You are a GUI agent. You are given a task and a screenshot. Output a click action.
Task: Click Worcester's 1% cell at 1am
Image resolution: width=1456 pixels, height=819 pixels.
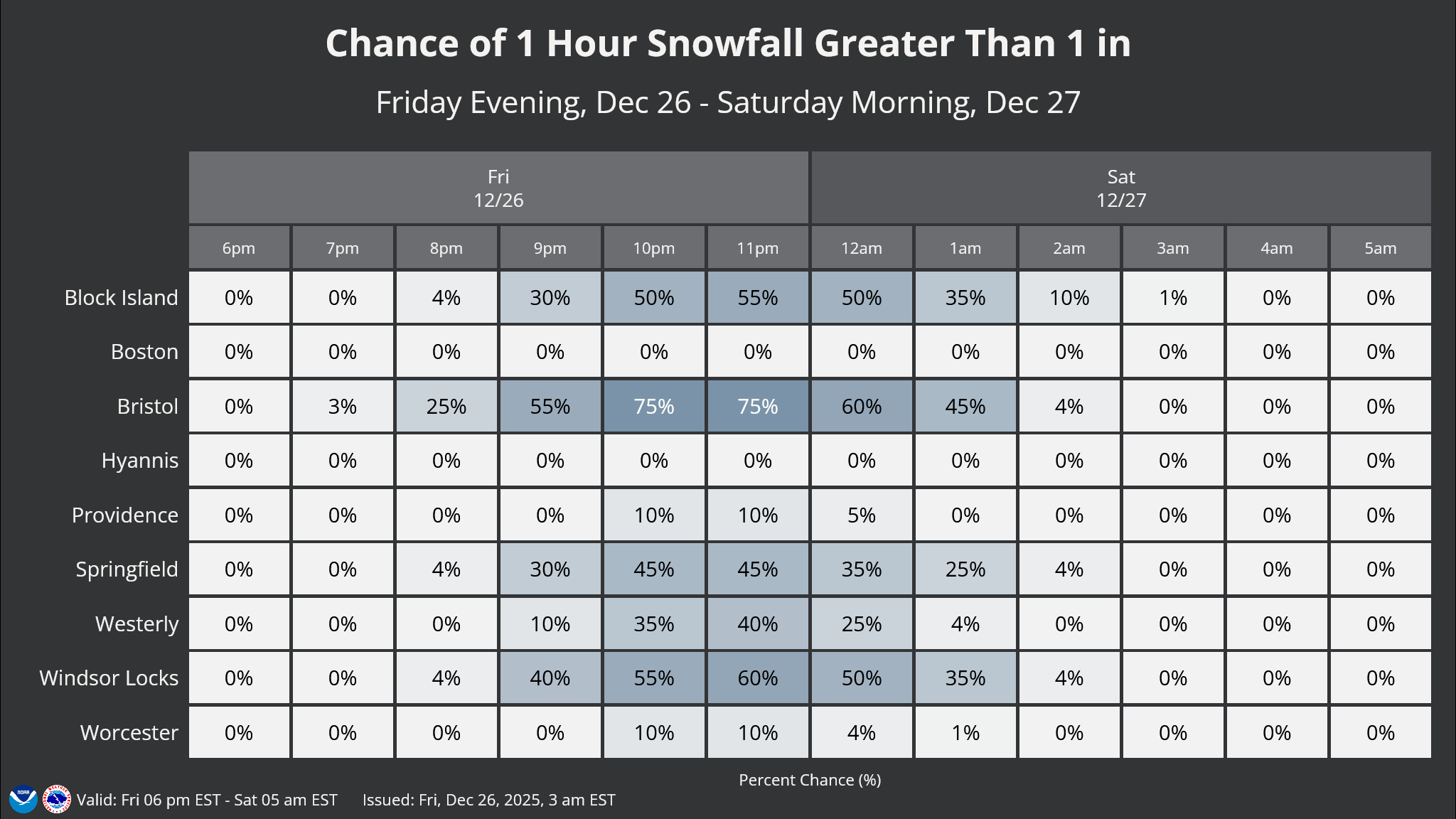(965, 732)
